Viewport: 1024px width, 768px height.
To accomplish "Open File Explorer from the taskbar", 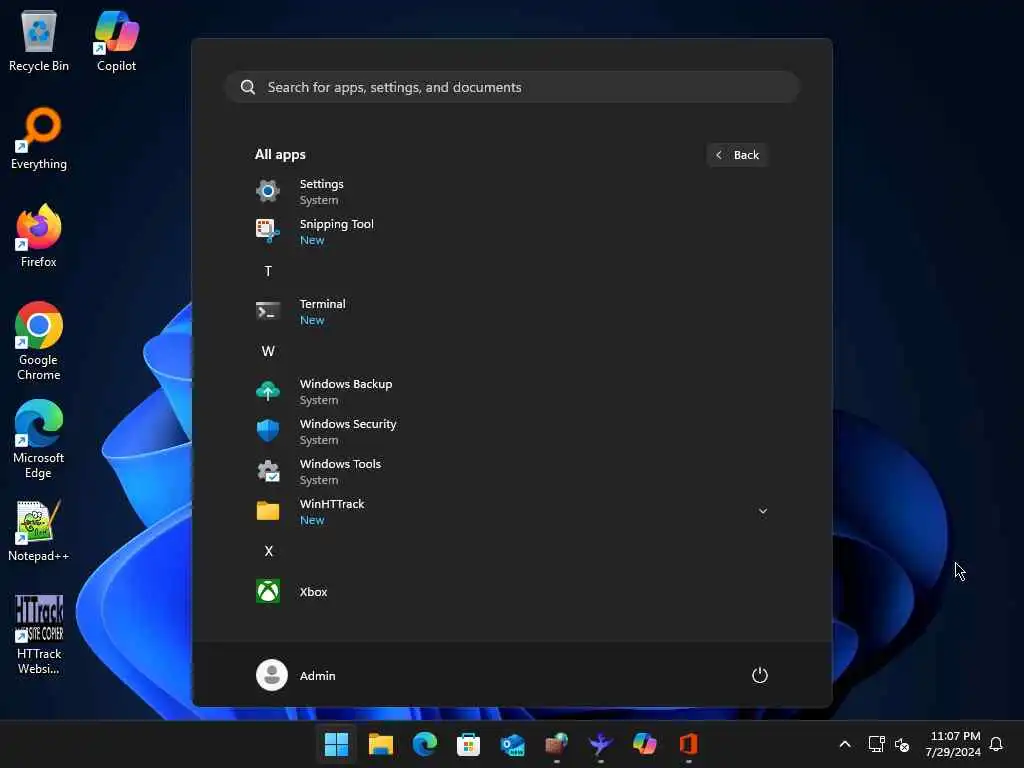I will 380,744.
